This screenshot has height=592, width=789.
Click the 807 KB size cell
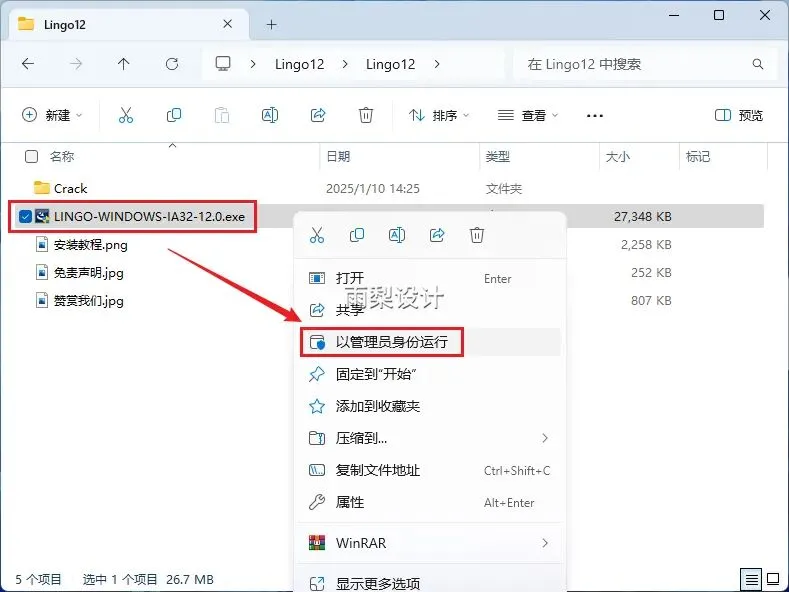pos(651,301)
